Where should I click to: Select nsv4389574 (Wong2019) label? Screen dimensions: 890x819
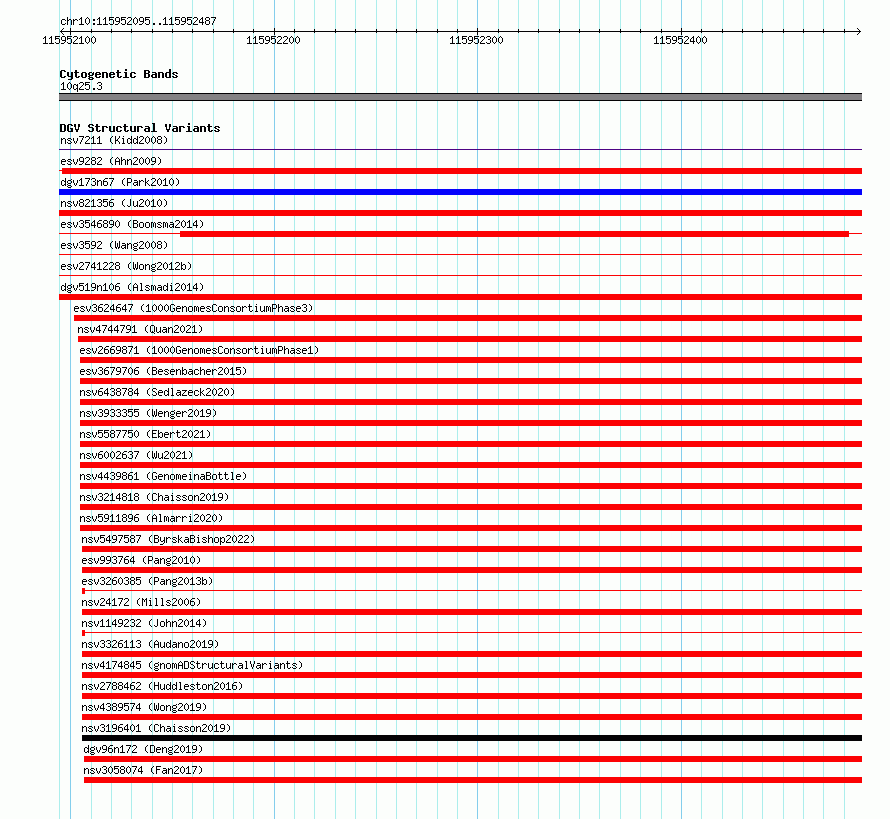[x=144, y=707]
